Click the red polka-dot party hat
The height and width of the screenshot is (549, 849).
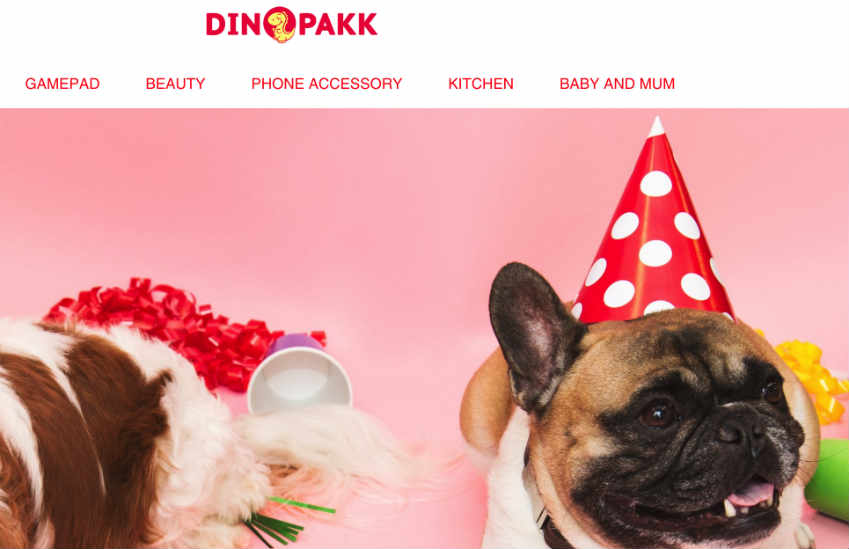(x=654, y=227)
